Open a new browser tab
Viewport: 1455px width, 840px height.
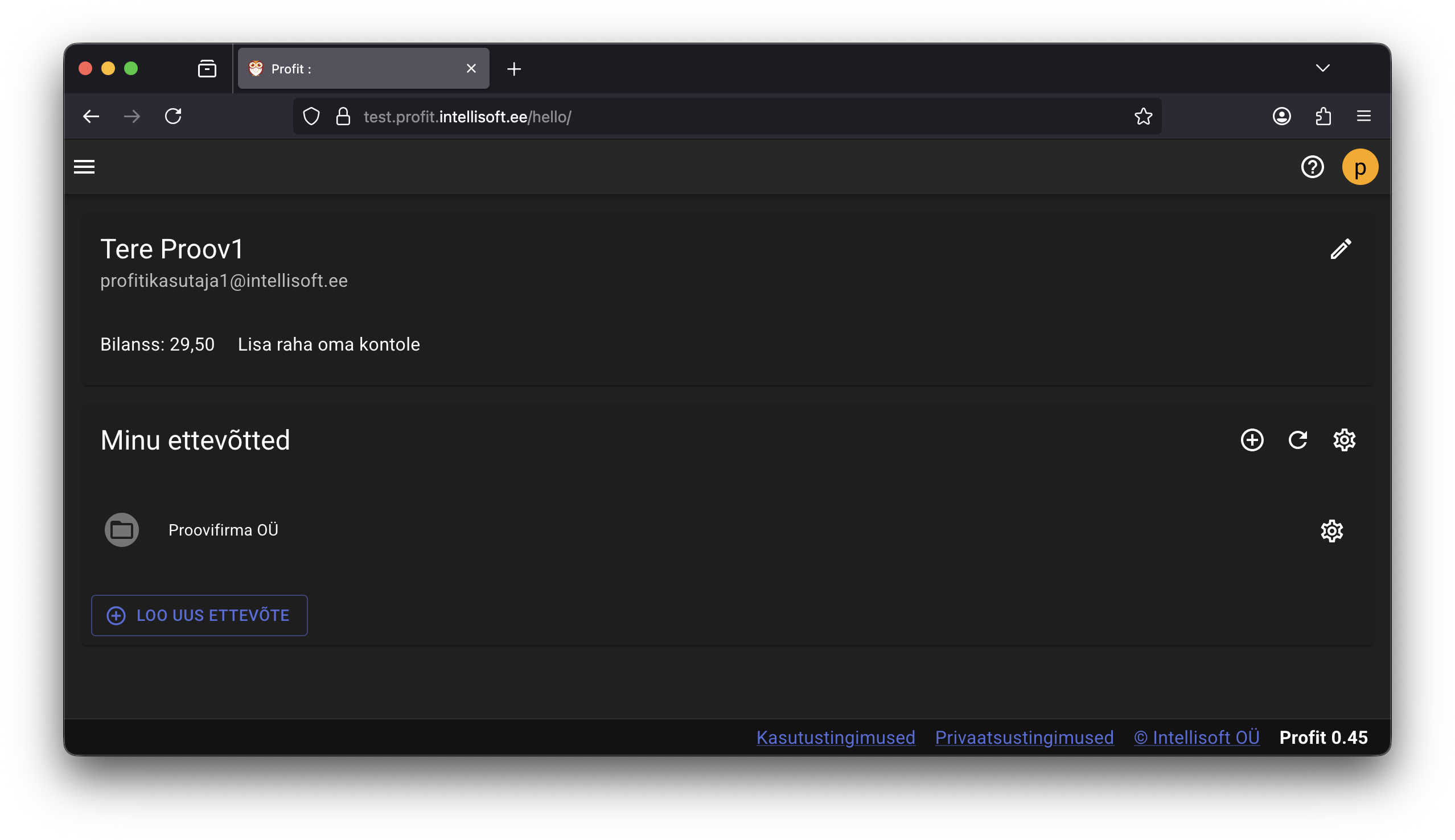click(x=513, y=69)
